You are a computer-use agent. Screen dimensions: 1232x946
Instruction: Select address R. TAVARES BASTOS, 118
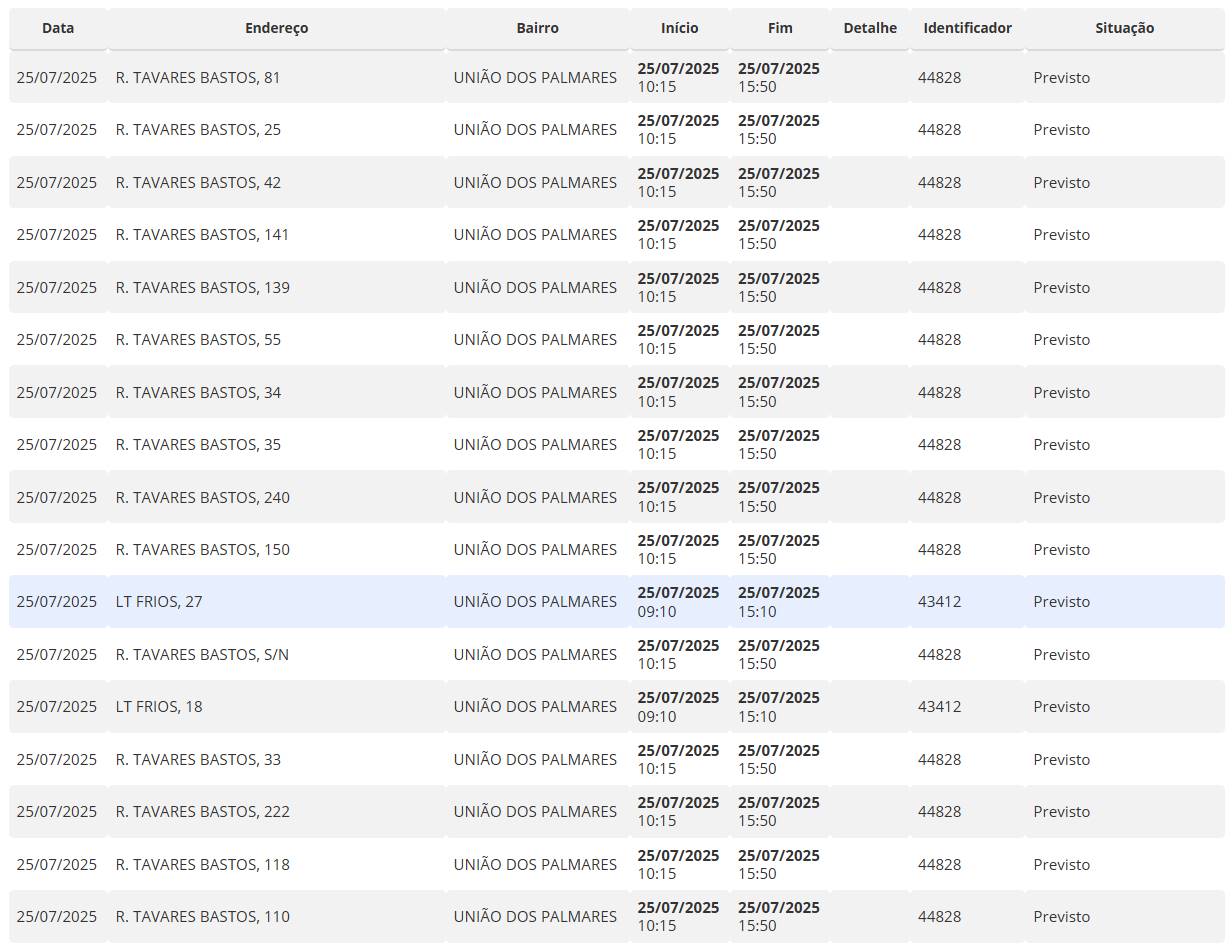click(203, 864)
